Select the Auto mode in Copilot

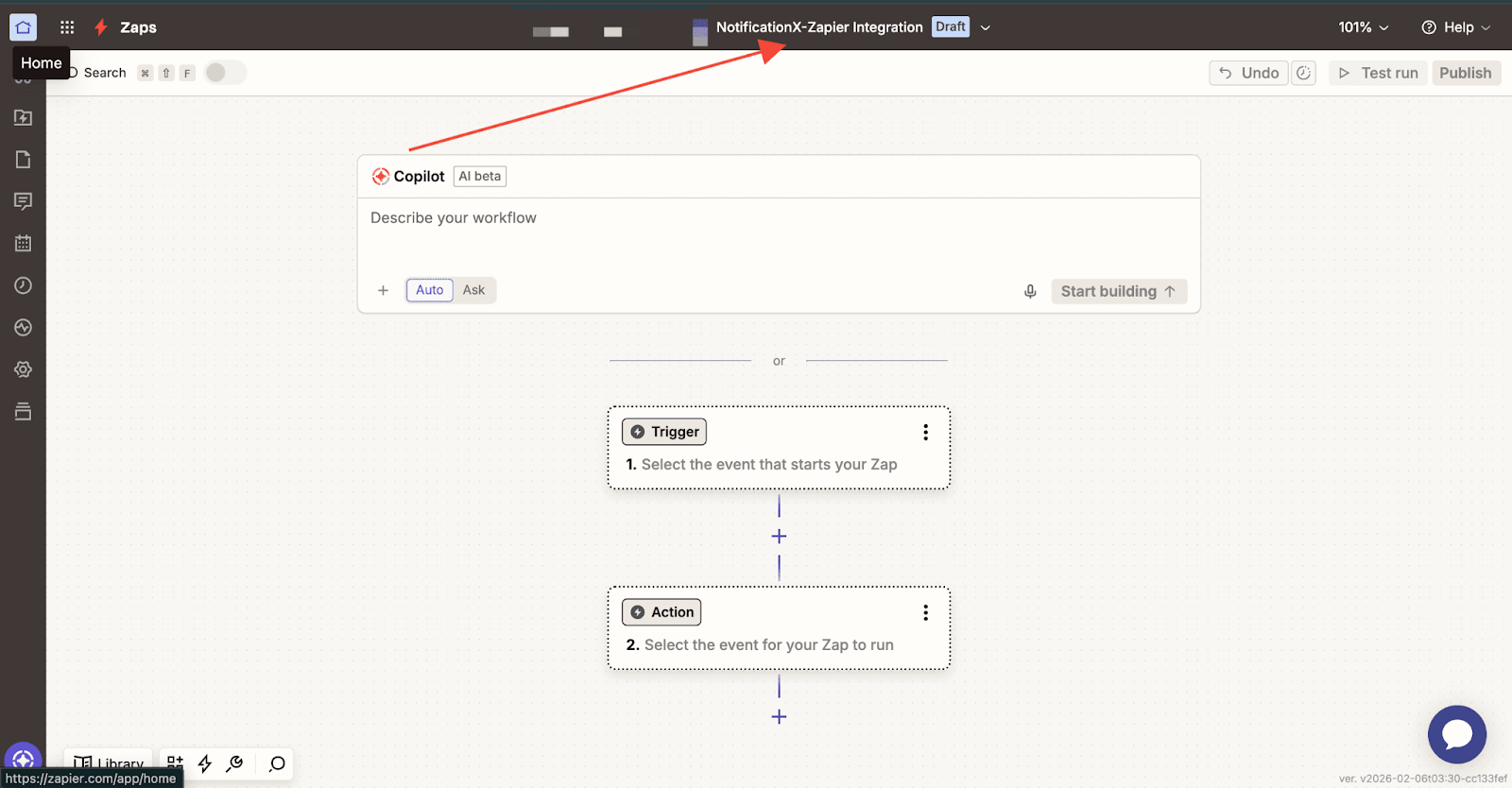[x=429, y=290]
